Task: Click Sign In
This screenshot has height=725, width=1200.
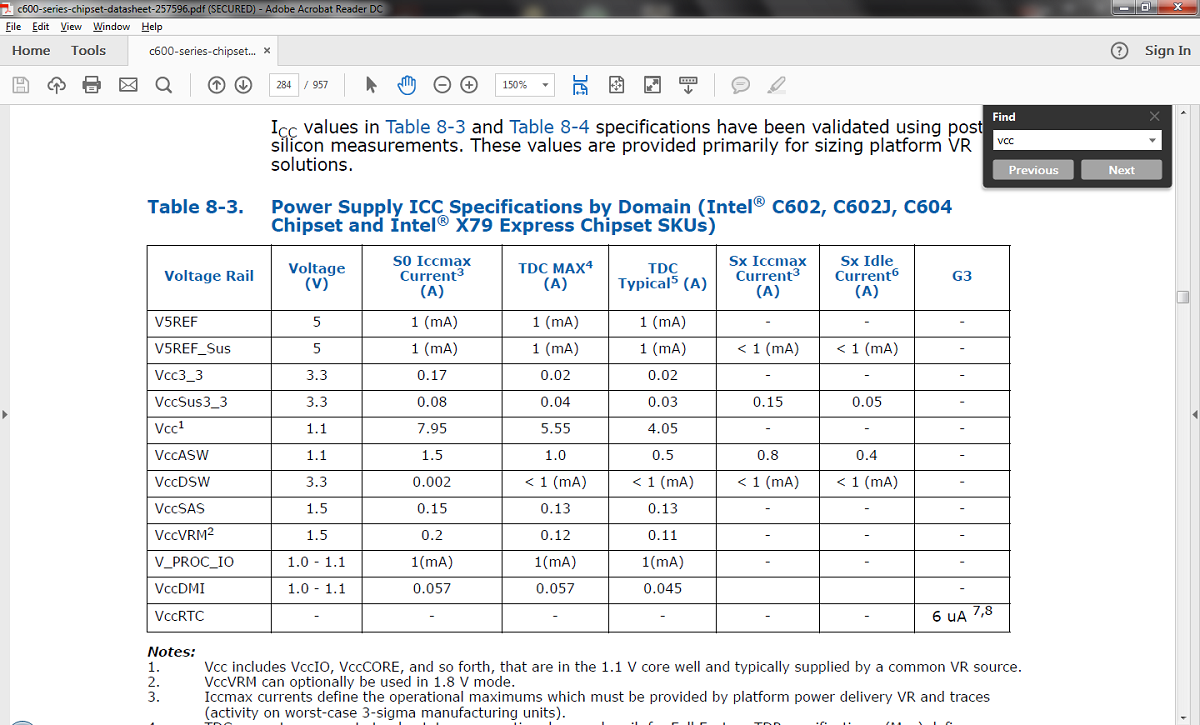Action: pyautogui.click(x=1168, y=50)
